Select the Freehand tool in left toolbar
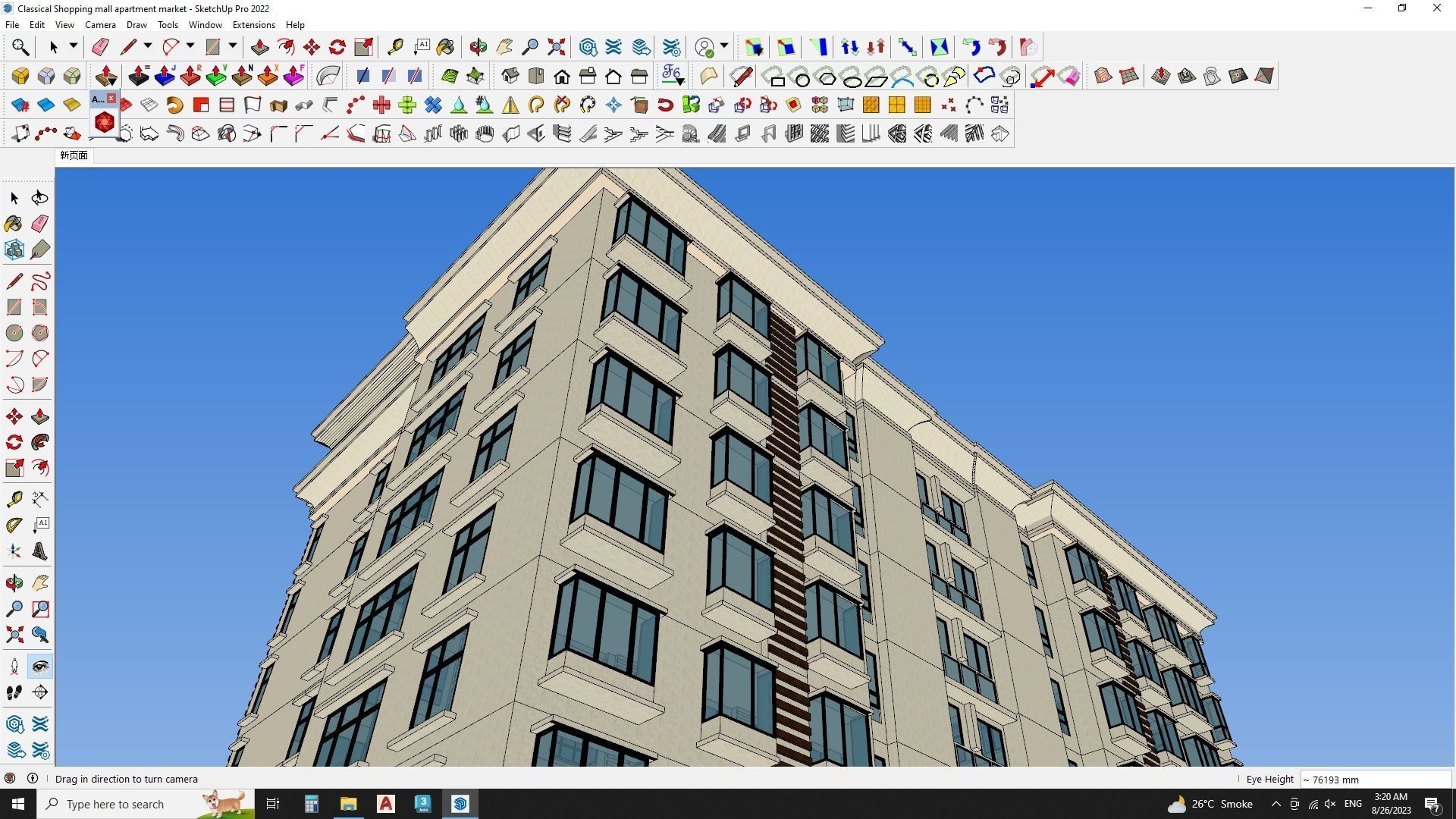The height and width of the screenshot is (819, 1456). coord(40,281)
